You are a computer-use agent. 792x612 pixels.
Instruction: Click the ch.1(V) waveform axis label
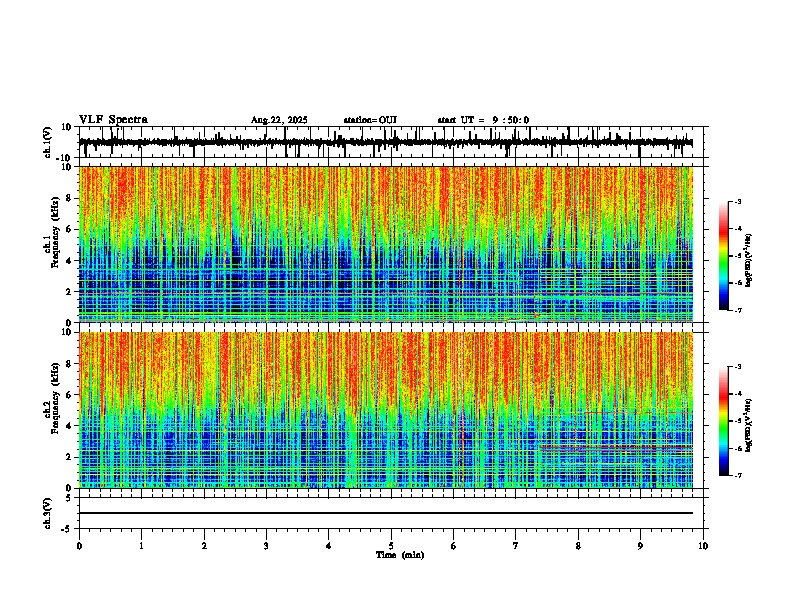pyautogui.click(x=48, y=142)
